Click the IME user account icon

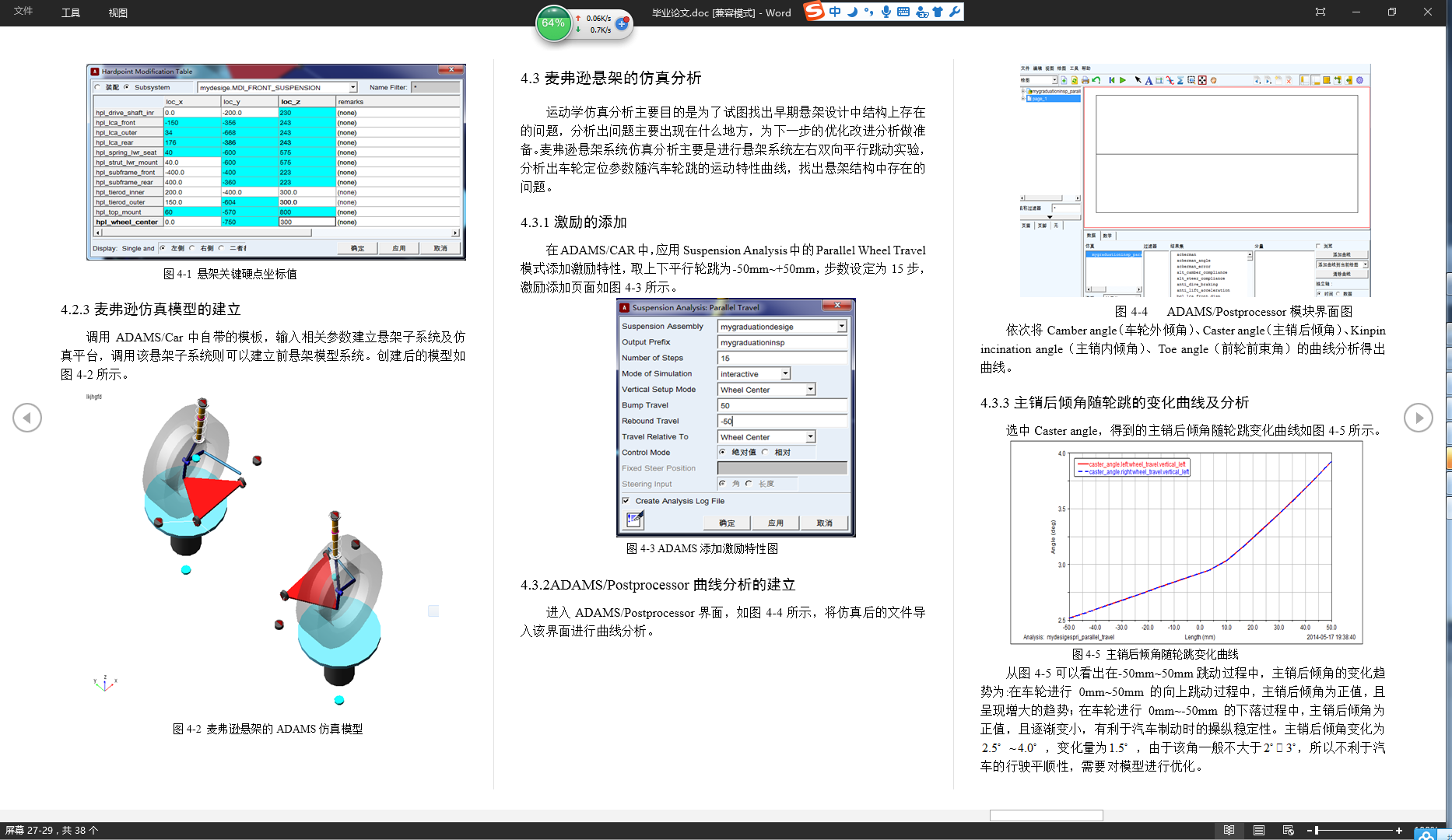922,12
